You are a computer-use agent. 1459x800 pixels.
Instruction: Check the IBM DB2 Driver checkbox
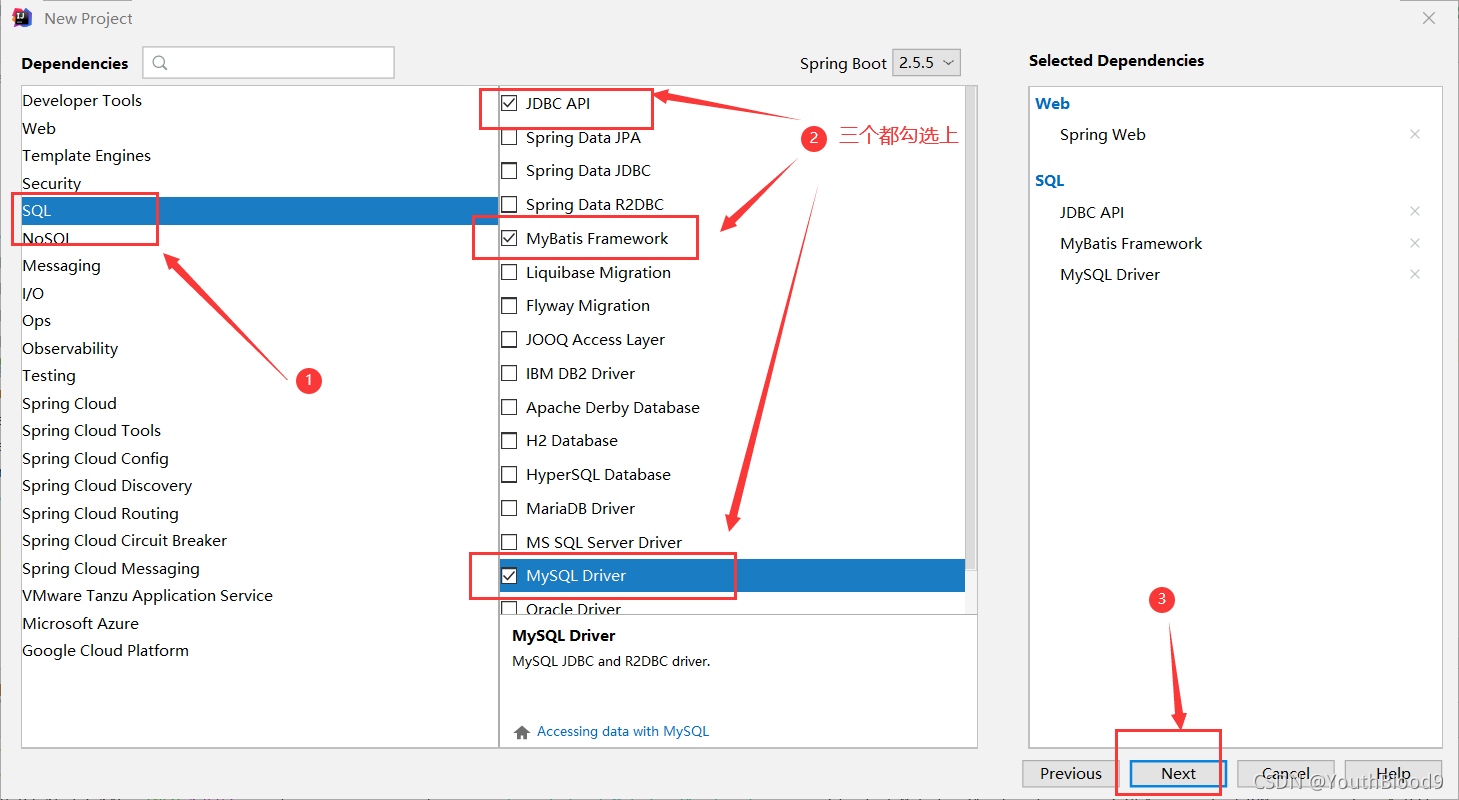click(509, 373)
